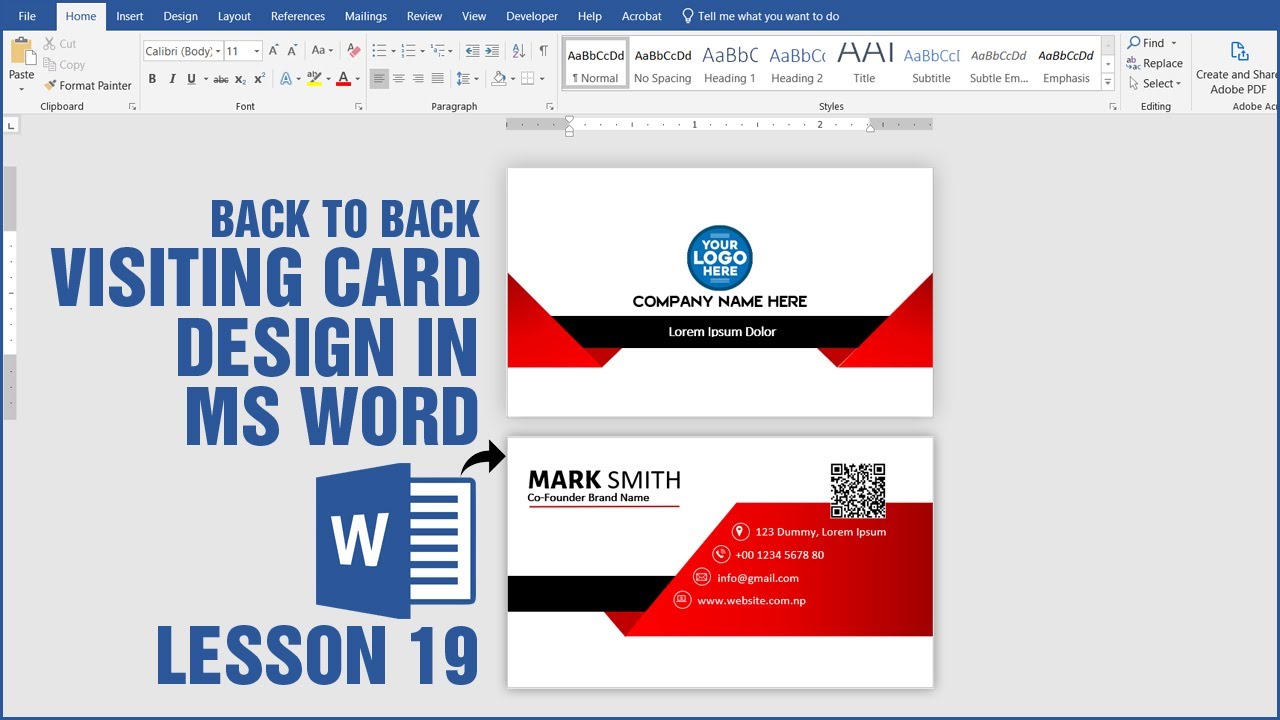The height and width of the screenshot is (720, 1280).
Task: Click the Tell me what you want to do box
Action: coord(761,16)
